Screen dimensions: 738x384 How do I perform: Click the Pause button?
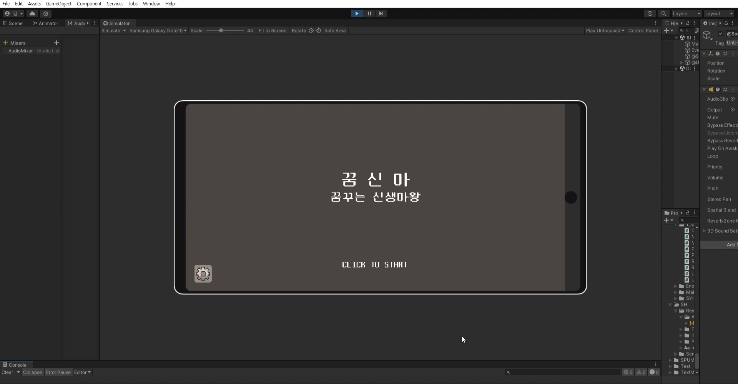click(369, 14)
